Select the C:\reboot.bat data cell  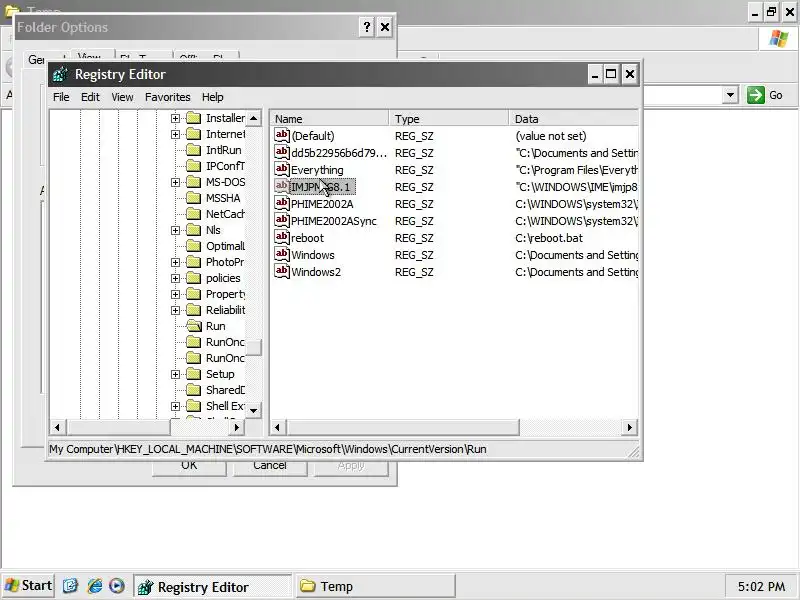point(548,238)
